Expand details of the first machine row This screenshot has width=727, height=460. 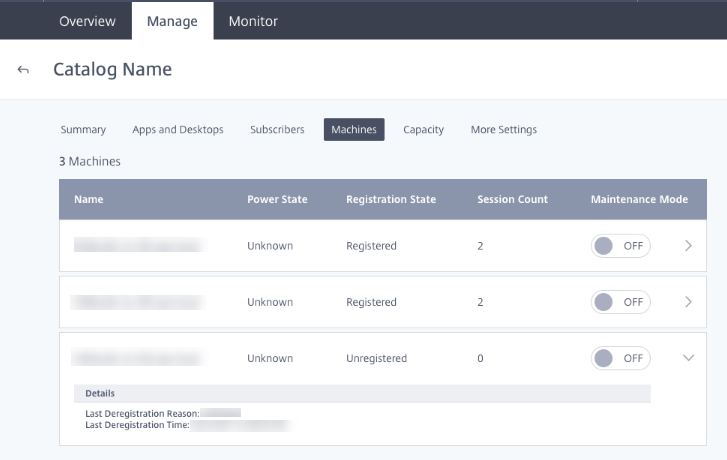(688, 246)
